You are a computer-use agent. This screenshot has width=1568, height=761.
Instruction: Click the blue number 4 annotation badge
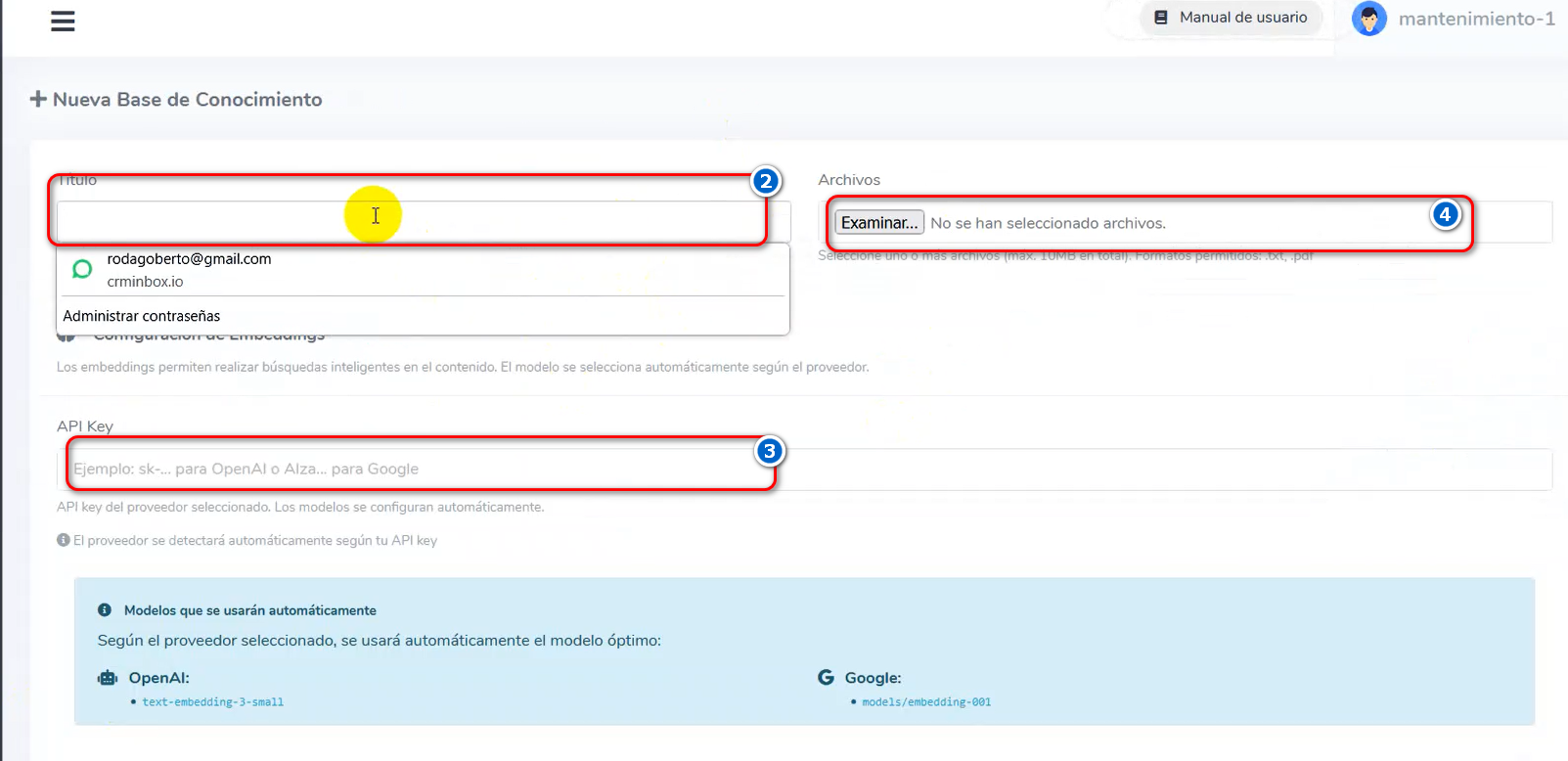click(1445, 214)
